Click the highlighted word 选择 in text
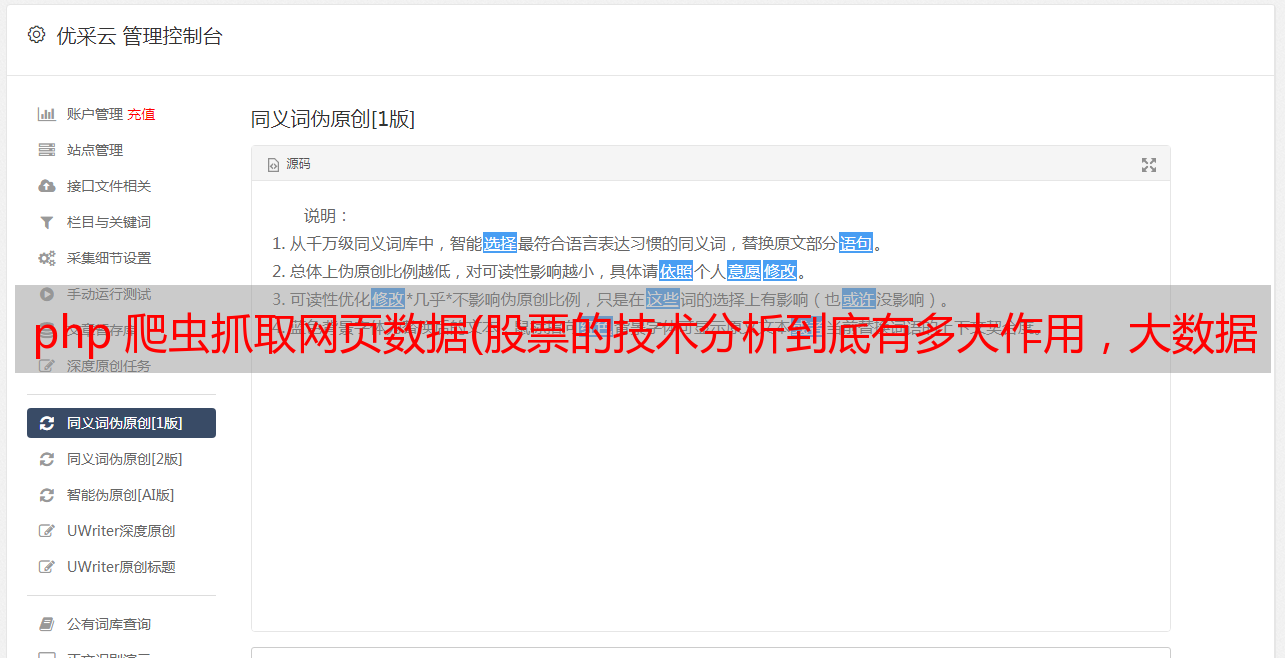 500,243
